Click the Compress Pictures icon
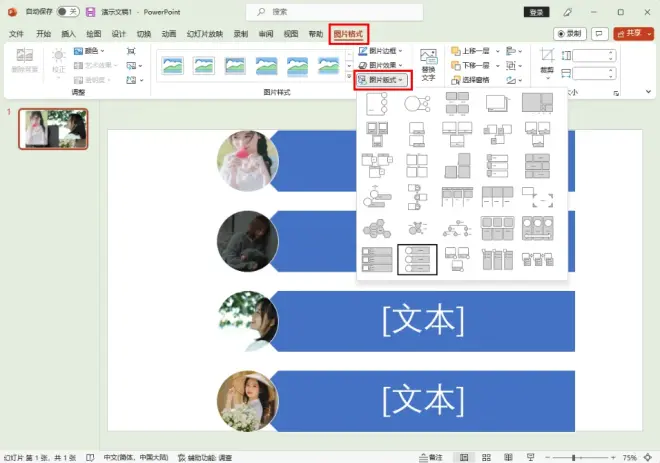 tap(131, 51)
